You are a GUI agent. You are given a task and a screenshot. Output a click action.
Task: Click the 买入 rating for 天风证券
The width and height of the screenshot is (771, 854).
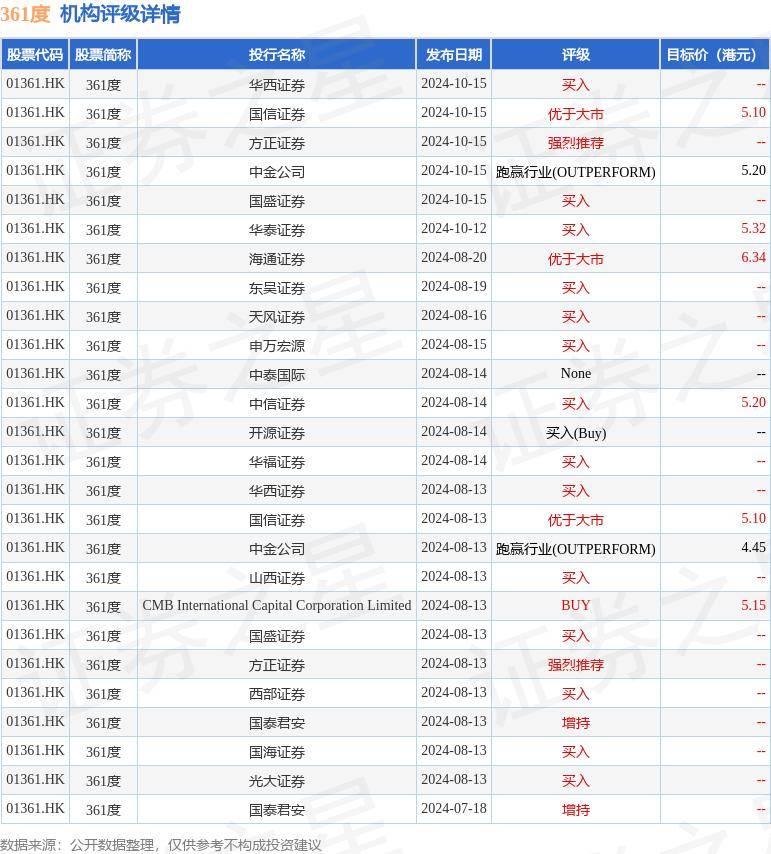click(576, 316)
